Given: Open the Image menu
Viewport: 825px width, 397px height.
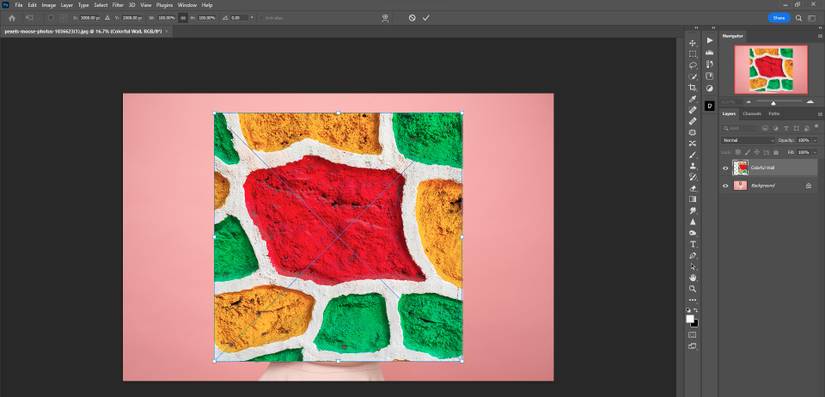Looking at the screenshot, I should click(48, 5).
